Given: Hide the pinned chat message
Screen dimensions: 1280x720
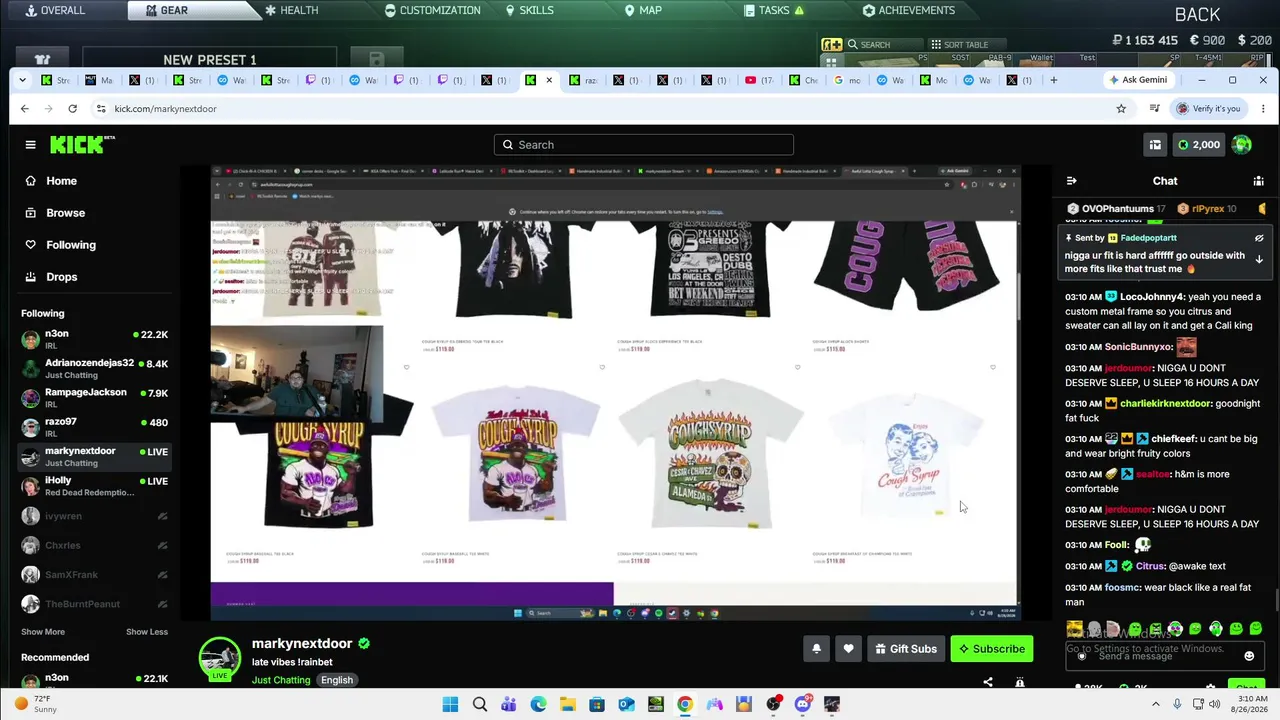Looking at the screenshot, I should pos(1259,238).
